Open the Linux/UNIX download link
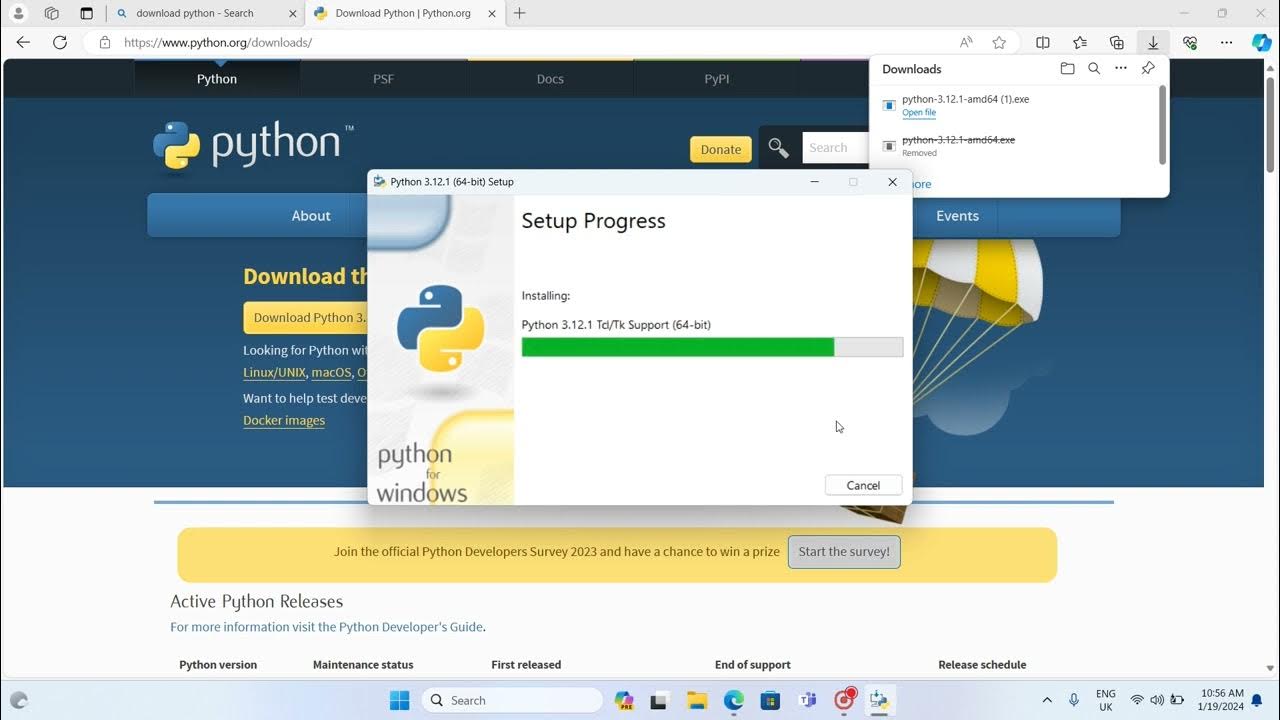Screen dimensions: 1280x720 point(274,372)
